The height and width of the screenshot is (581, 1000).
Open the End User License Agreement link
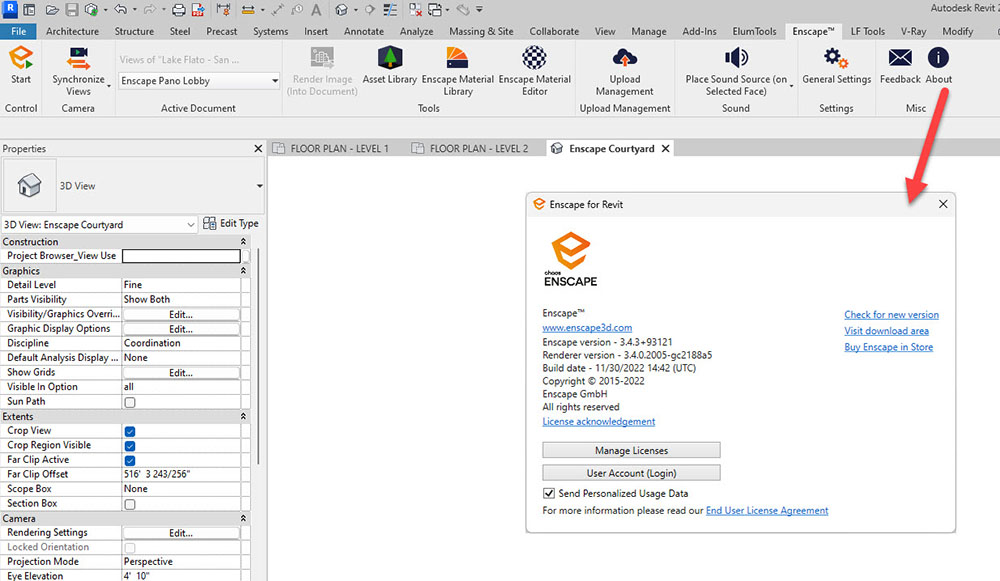coord(767,510)
